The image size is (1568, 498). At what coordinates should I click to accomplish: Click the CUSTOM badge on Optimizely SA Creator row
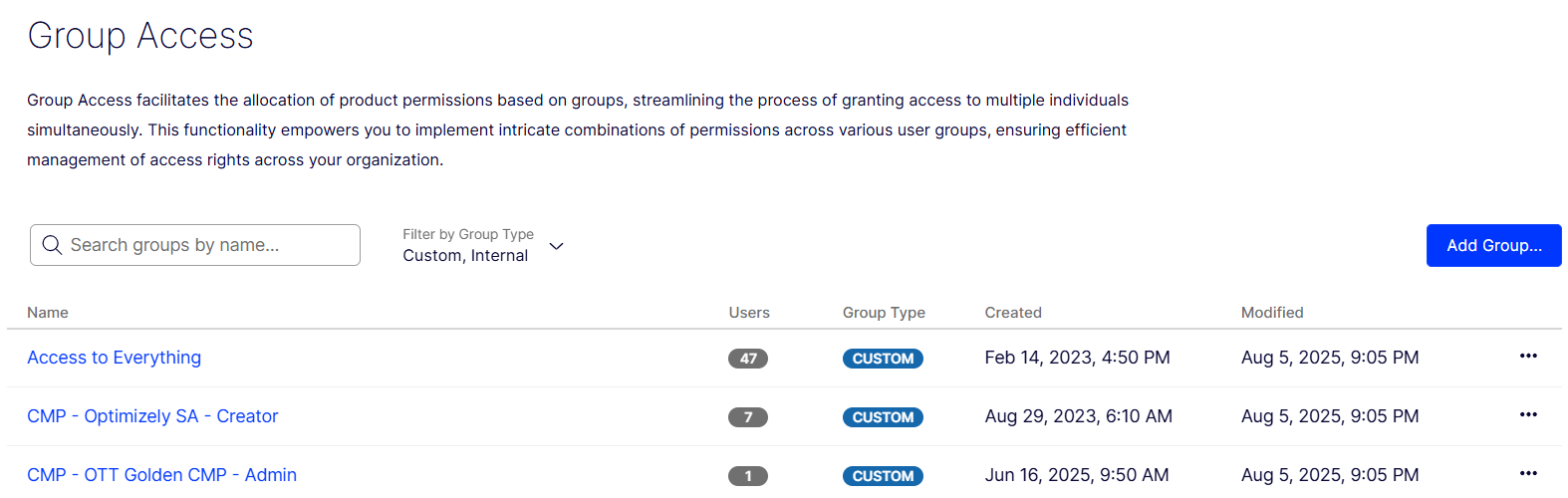(883, 417)
